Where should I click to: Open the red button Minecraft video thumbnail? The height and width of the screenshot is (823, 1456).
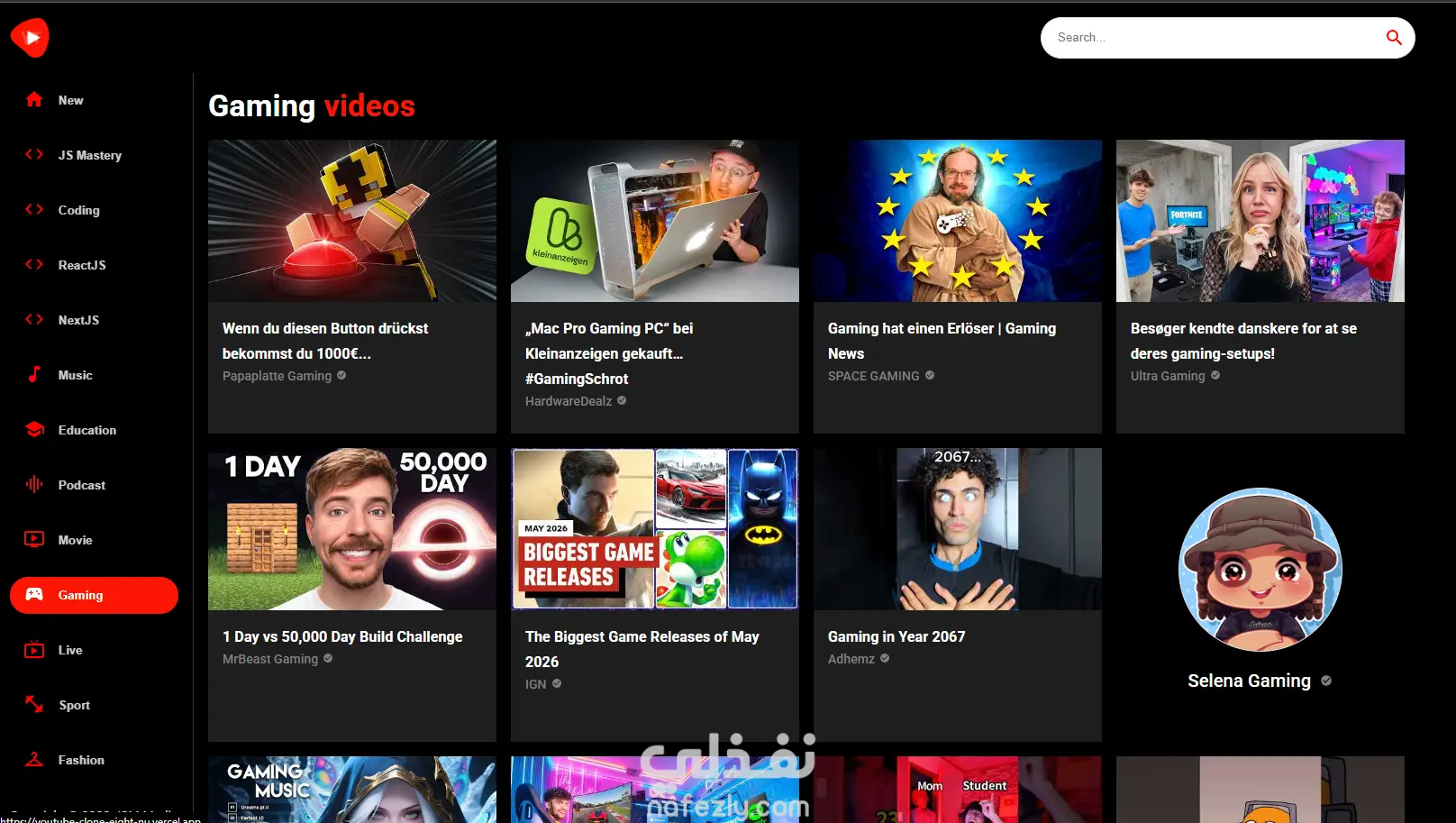[352, 221]
